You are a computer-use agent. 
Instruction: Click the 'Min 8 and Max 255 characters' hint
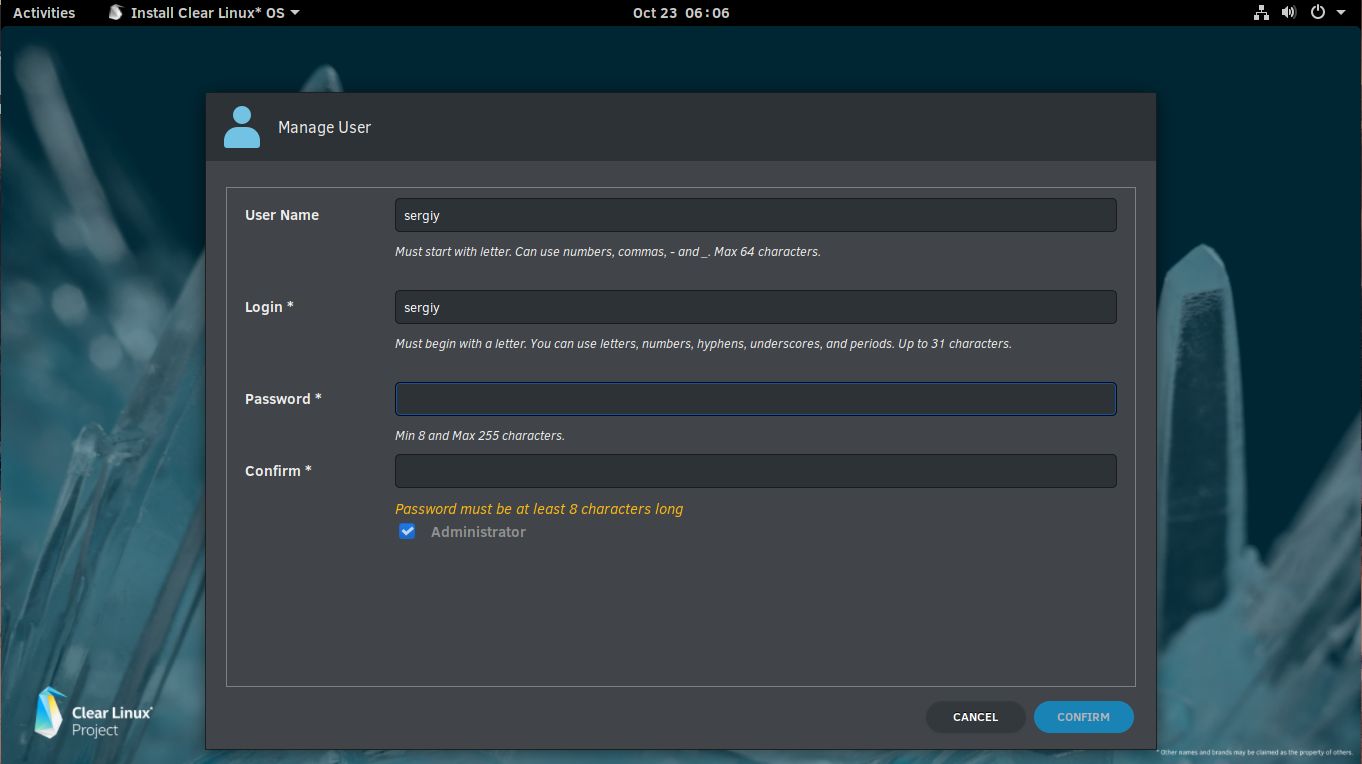tap(480, 436)
